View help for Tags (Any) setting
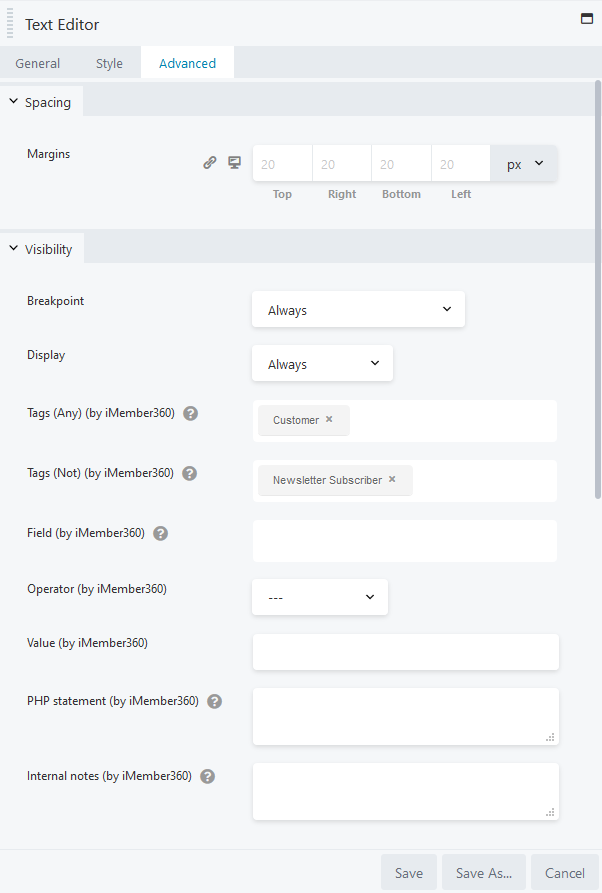Image resolution: width=602 pixels, height=893 pixels. coord(190,412)
